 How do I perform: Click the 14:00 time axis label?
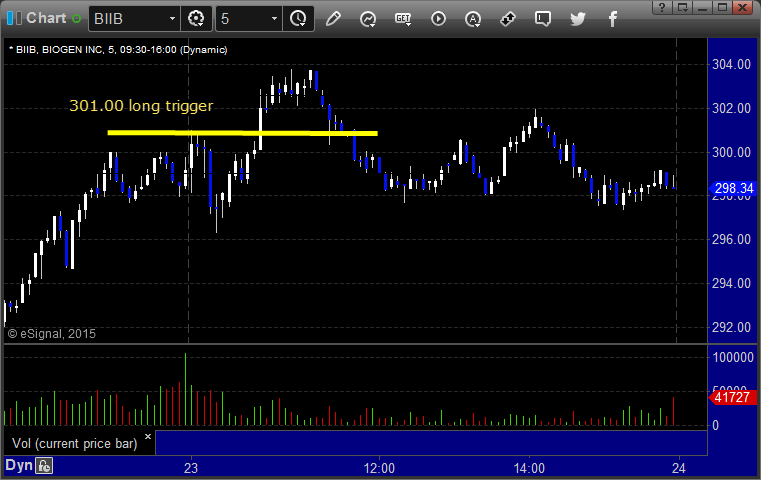tap(529, 468)
